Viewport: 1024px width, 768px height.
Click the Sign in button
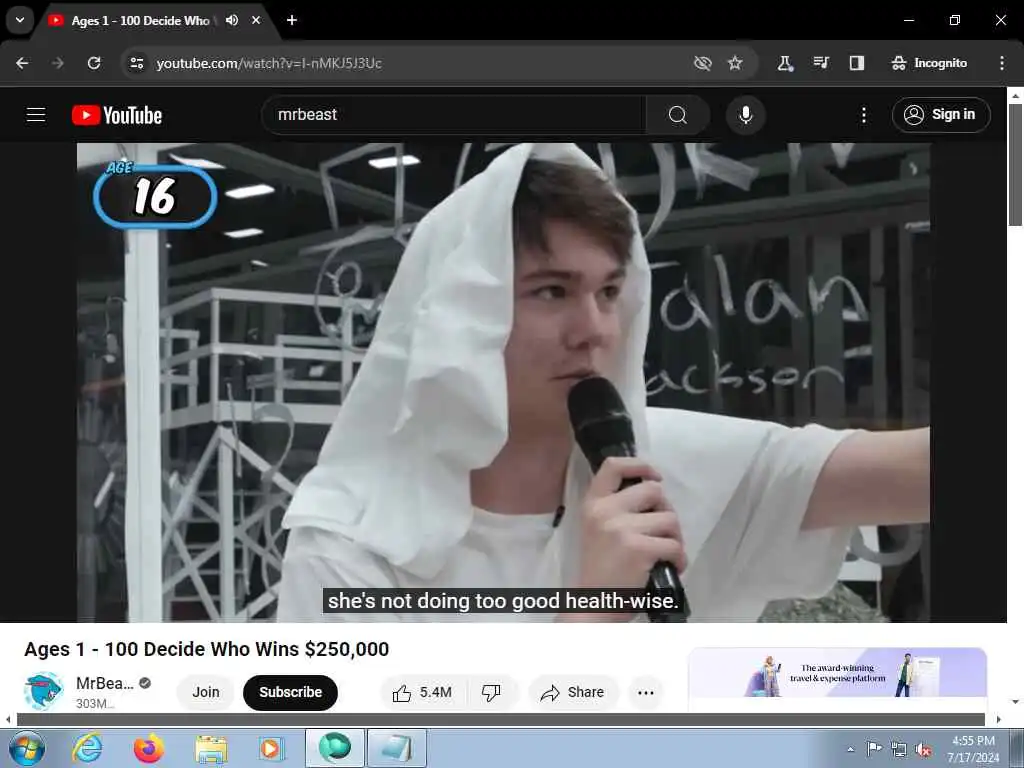tap(941, 115)
